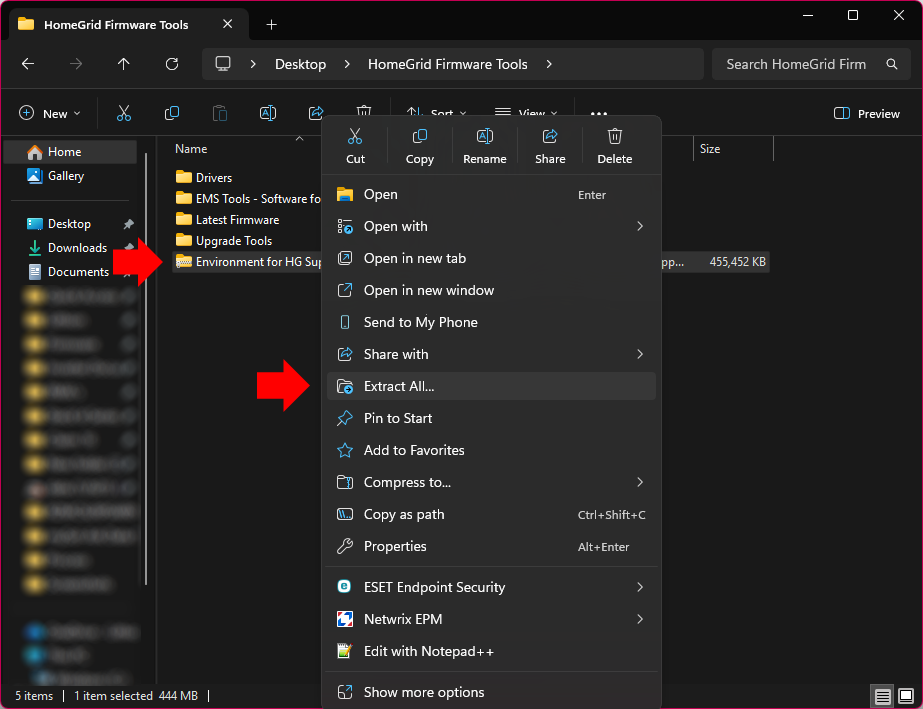Click toolbar Paste icon

[220, 113]
